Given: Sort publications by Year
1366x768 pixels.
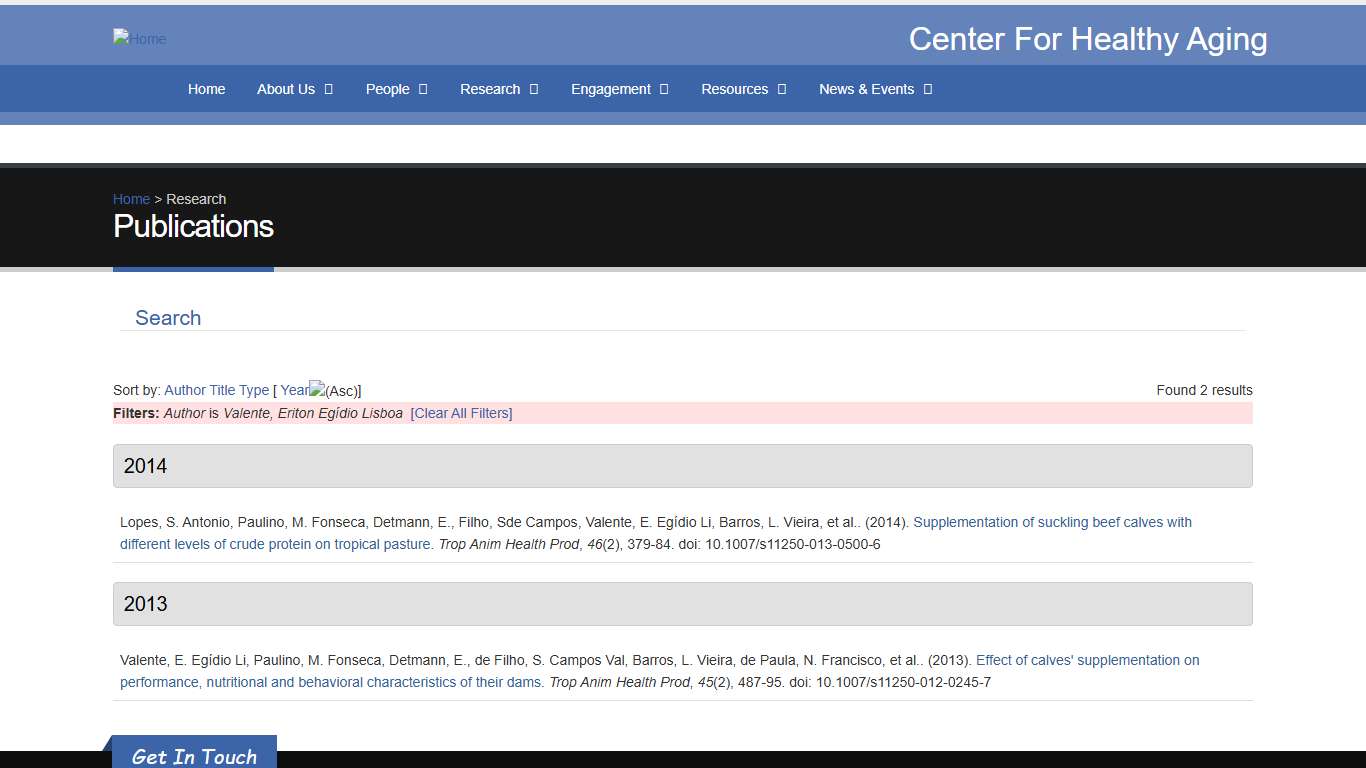Looking at the screenshot, I should point(294,390).
